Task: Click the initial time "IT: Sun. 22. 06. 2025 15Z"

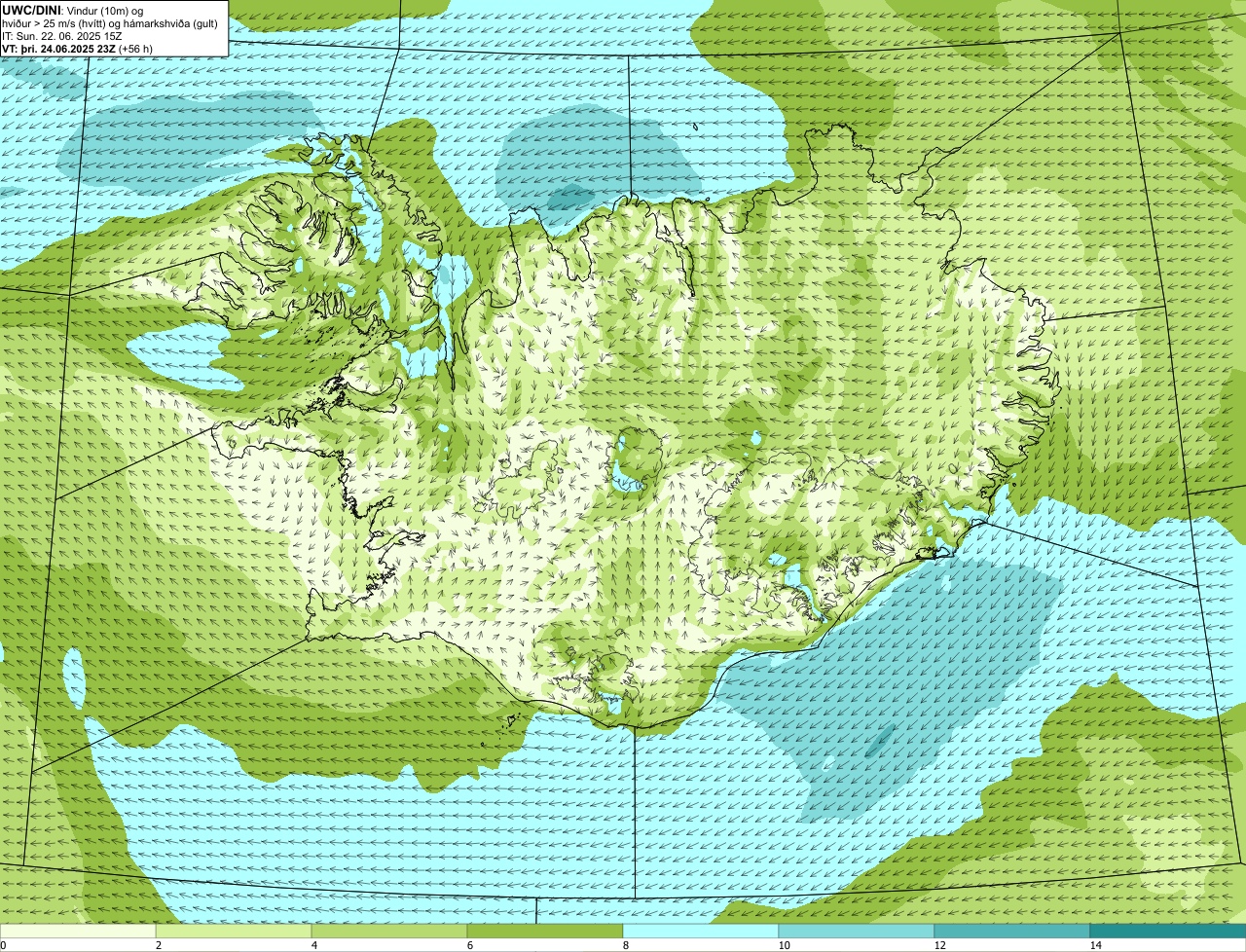Action: (x=62, y=36)
